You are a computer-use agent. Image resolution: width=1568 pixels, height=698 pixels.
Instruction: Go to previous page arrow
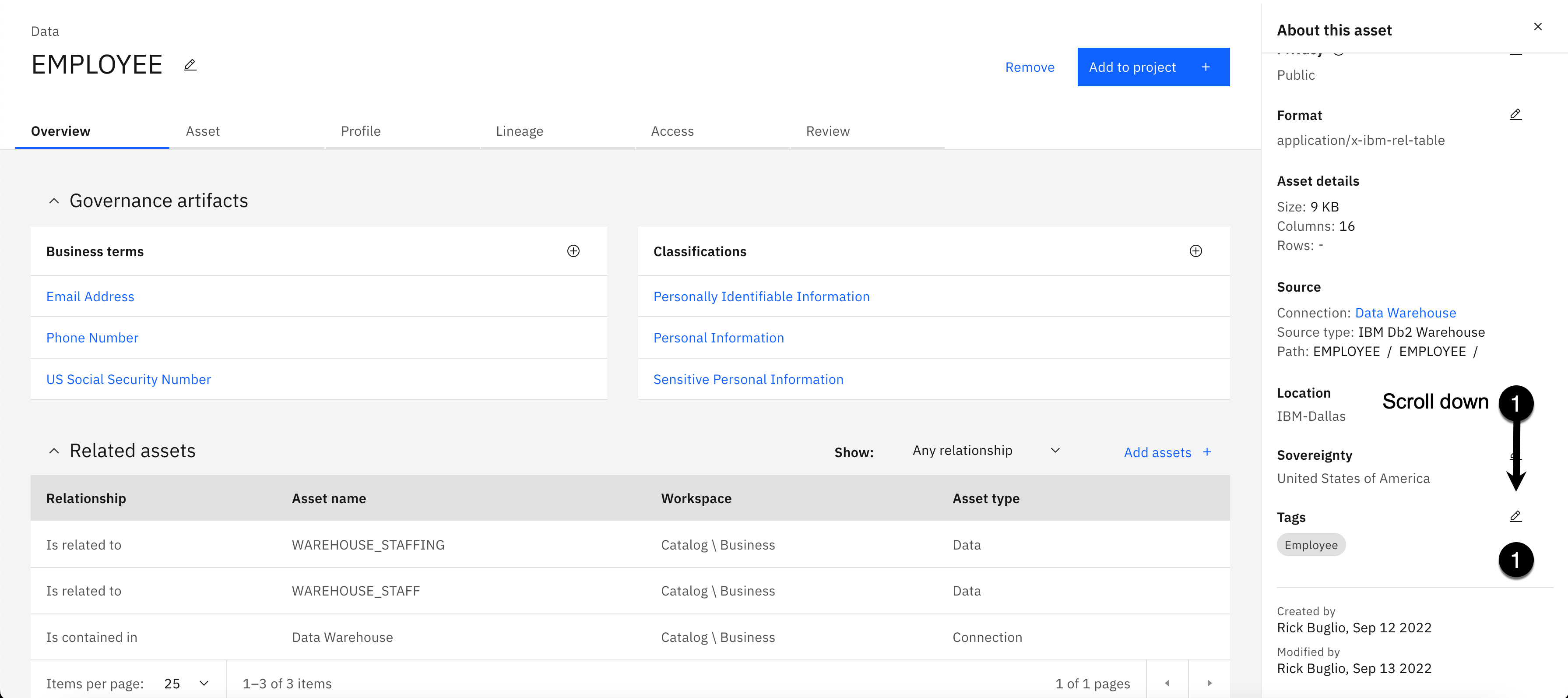[x=1167, y=683]
